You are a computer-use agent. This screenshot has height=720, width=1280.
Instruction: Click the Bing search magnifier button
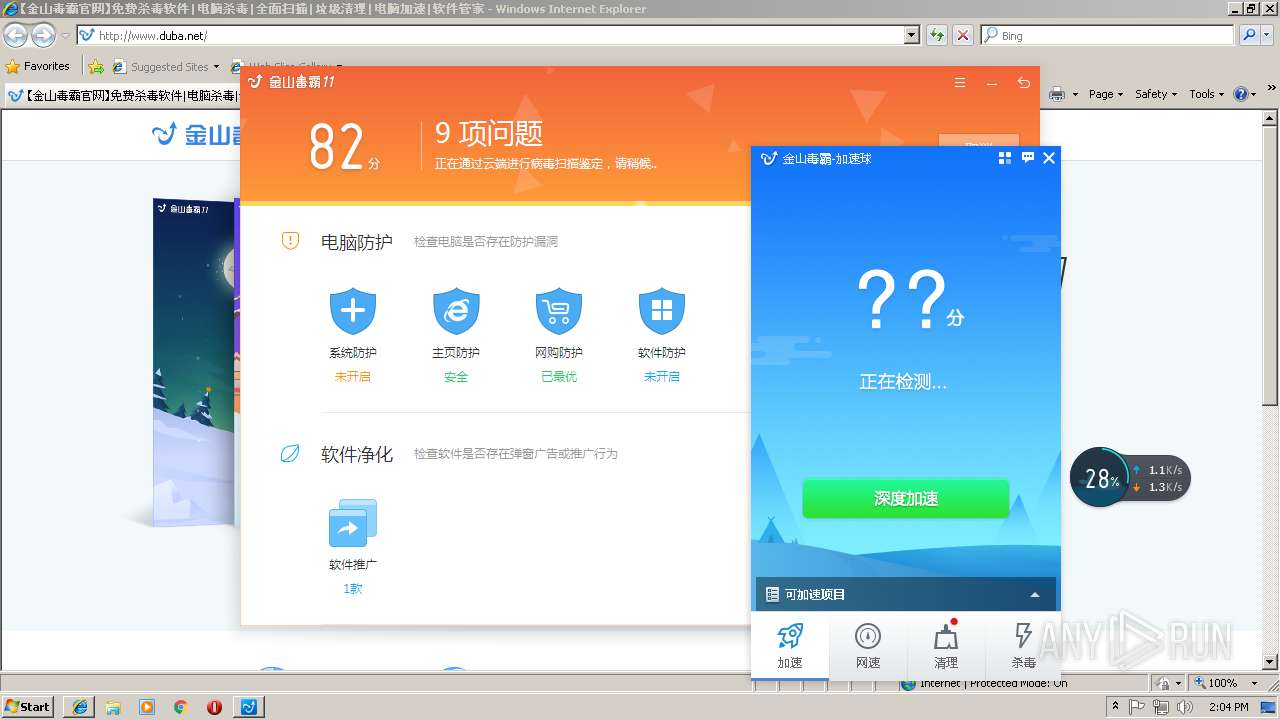coord(1249,35)
